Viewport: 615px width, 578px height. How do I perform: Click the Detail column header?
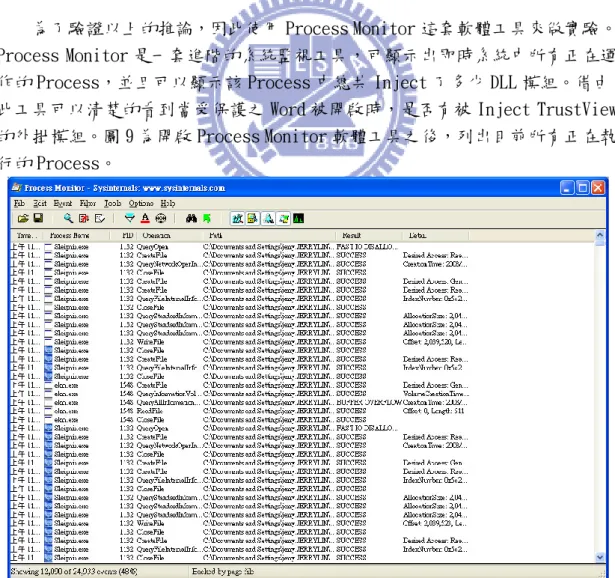click(435, 235)
